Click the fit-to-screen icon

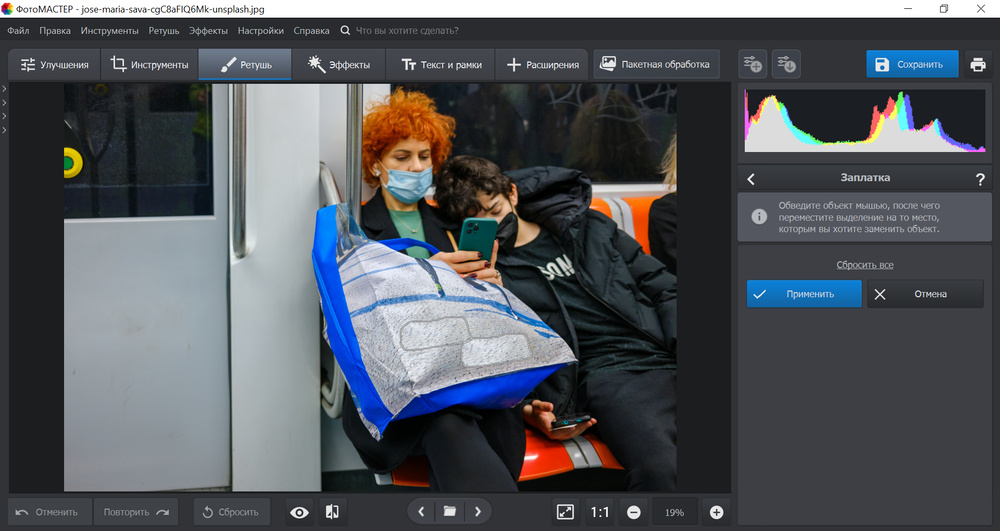coord(565,512)
